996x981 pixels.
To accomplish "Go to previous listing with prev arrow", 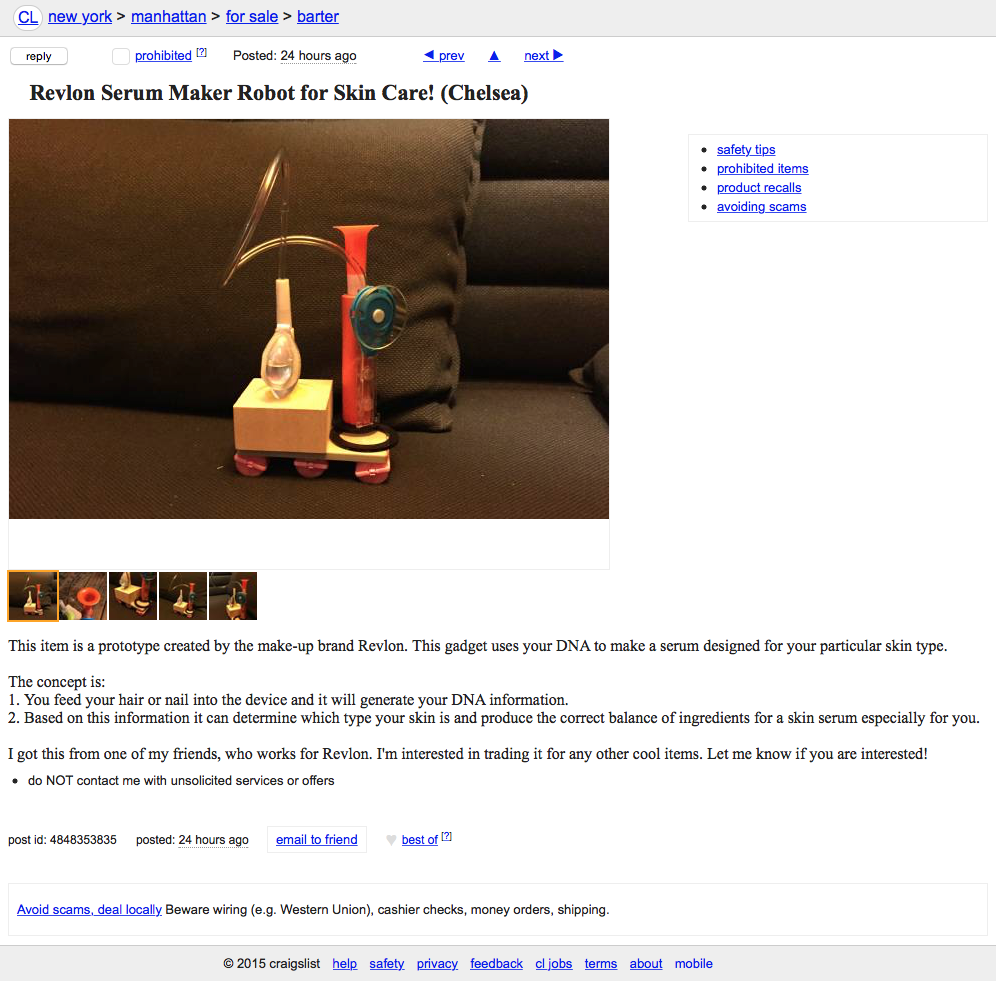I will coord(444,55).
